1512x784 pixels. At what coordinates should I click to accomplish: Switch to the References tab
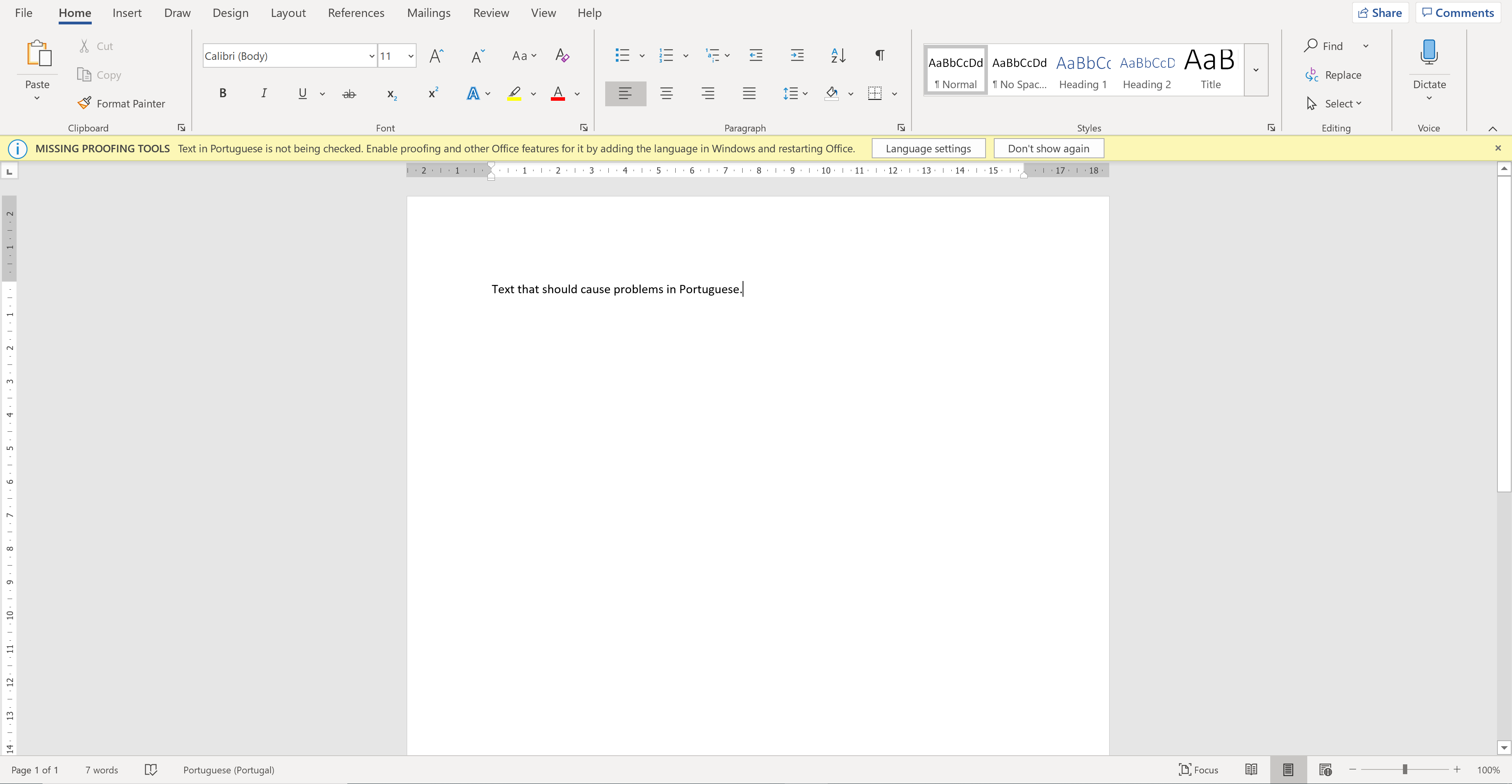click(356, 13)
